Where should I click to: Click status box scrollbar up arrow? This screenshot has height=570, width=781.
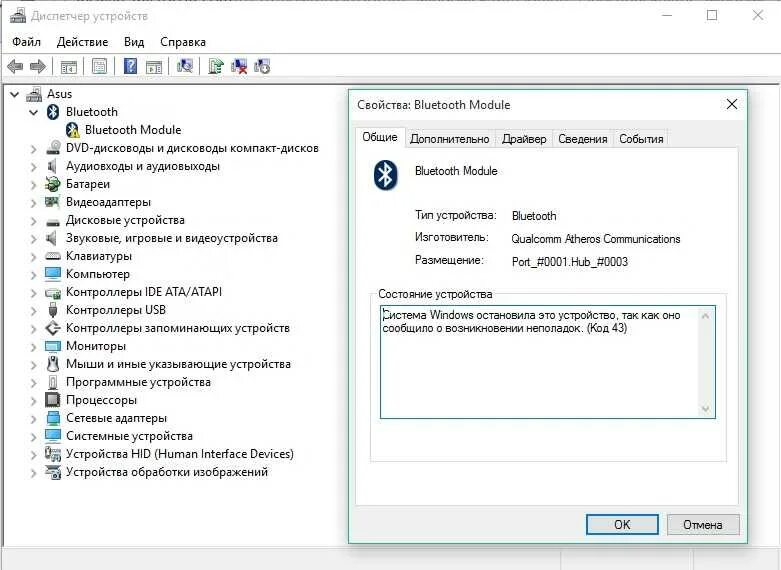click(706, 315)
